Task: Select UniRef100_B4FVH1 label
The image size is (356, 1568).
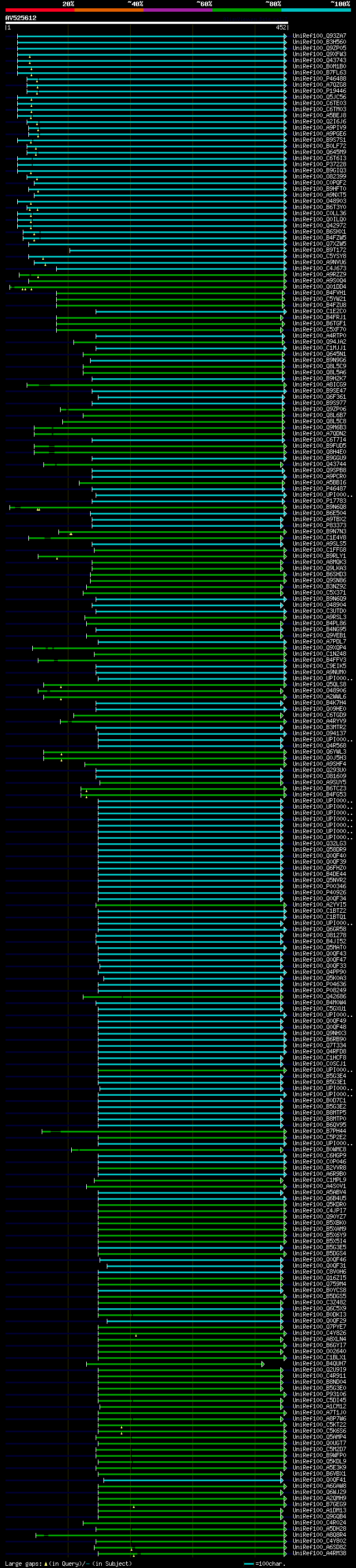Action: click(319, 293)
